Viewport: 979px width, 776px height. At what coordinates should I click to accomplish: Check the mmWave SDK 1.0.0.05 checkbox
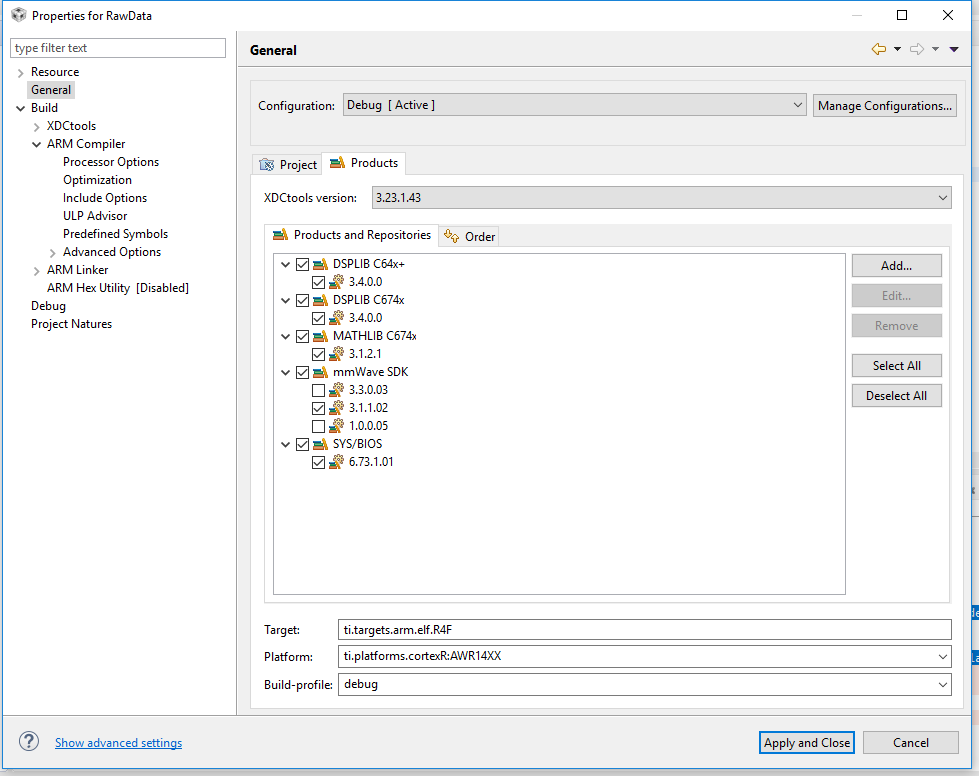pos(318,426)
